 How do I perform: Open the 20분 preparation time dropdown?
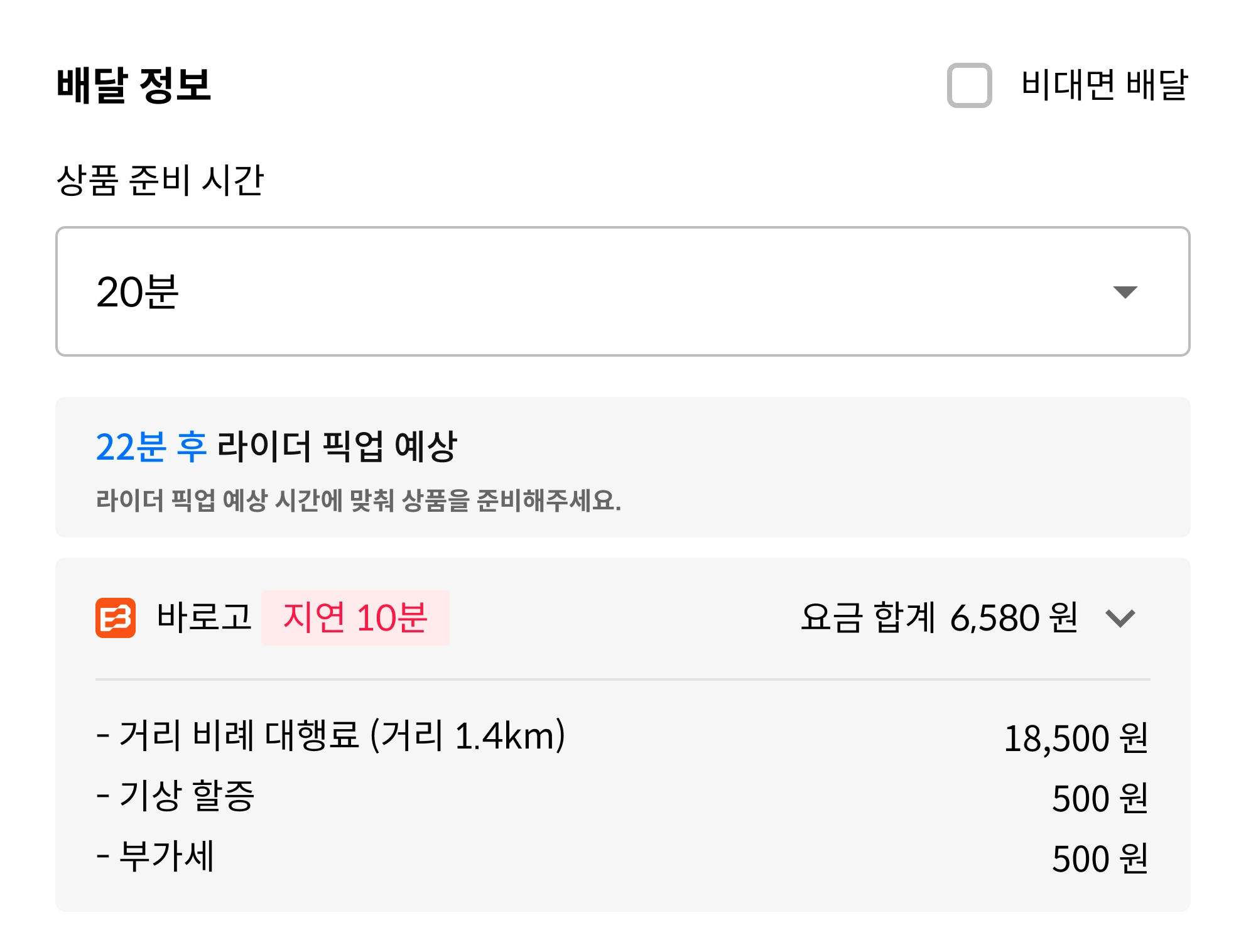[622, 291]
